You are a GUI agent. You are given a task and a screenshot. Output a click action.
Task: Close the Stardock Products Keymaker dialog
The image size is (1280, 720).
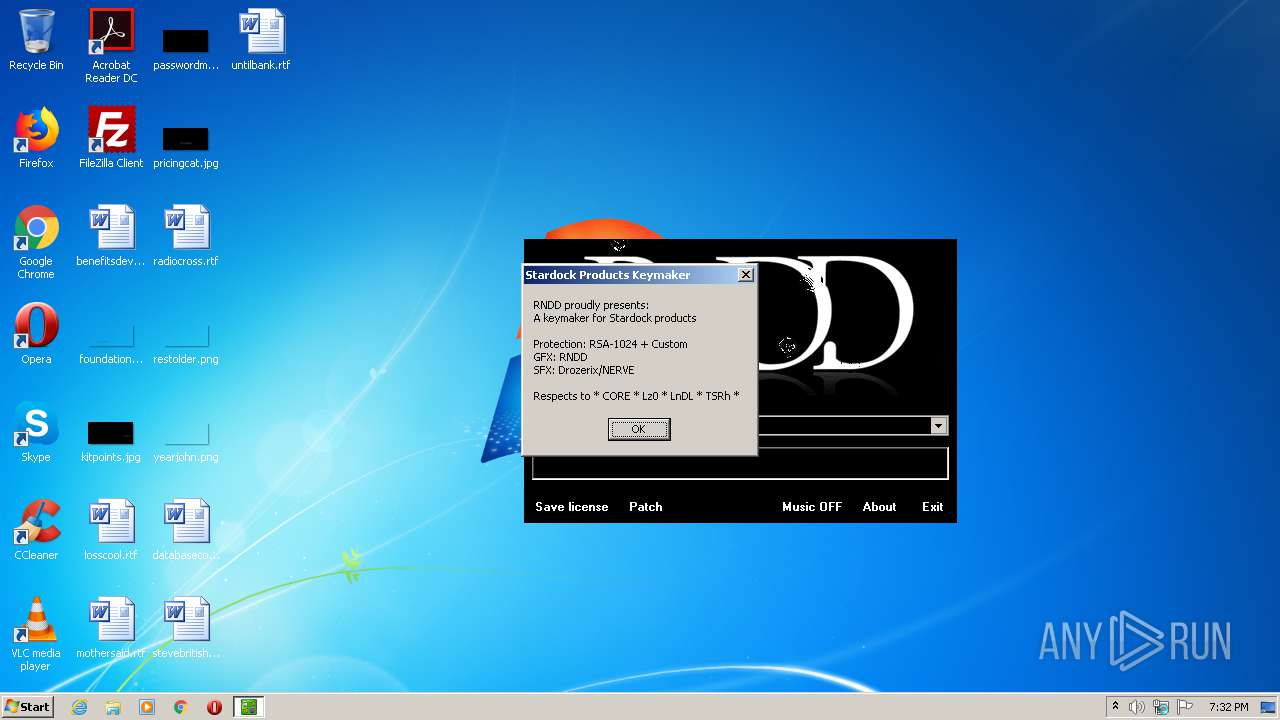click(x=746, y=275)
